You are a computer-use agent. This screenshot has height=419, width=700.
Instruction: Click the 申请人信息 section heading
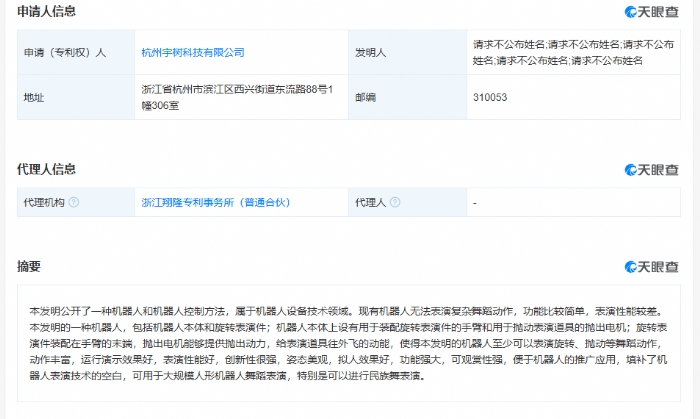tap(46, 11)
